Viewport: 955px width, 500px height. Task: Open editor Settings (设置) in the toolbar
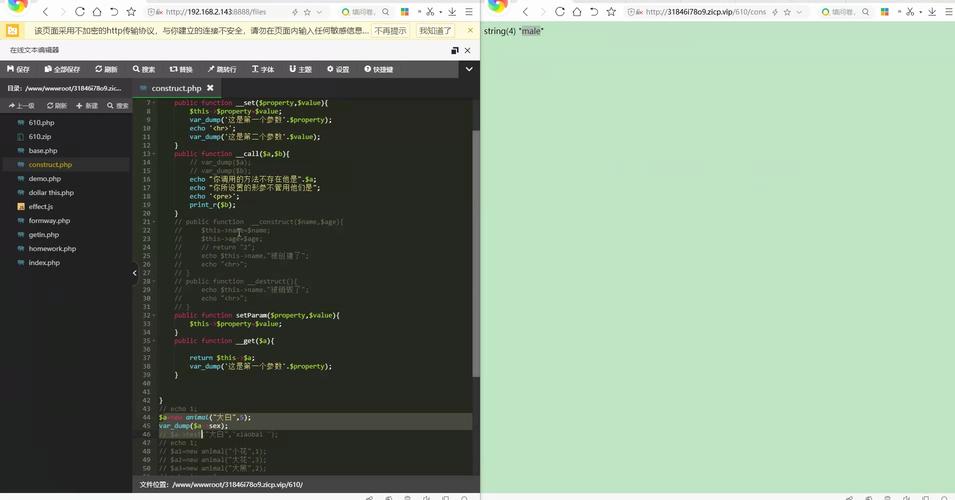click(338, 69)
